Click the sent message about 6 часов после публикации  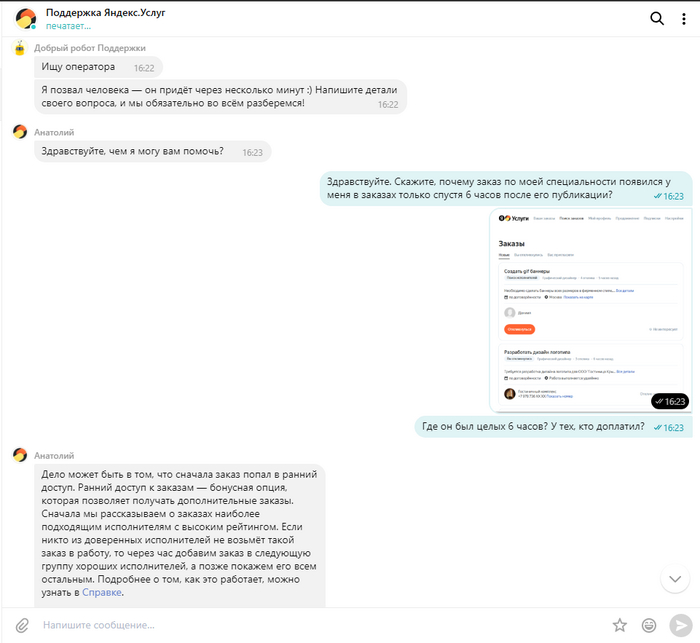click(506, 188)
